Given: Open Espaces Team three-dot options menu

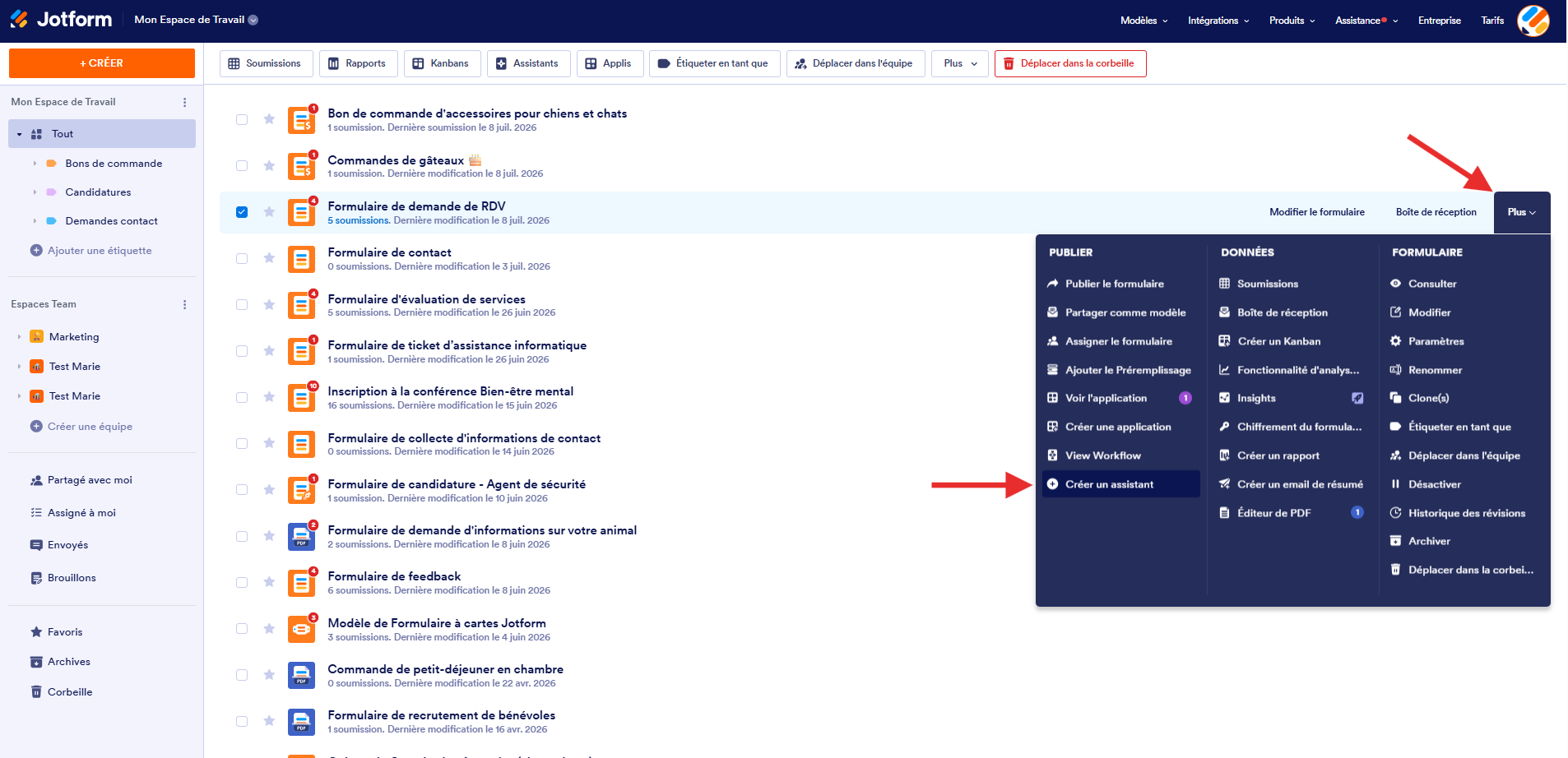Looking at the screenshot, I should pyautogui.click(x=184, y=304).
